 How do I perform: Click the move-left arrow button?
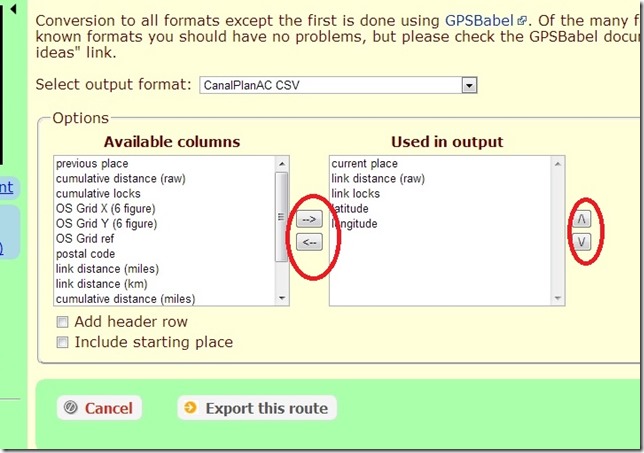309,242
